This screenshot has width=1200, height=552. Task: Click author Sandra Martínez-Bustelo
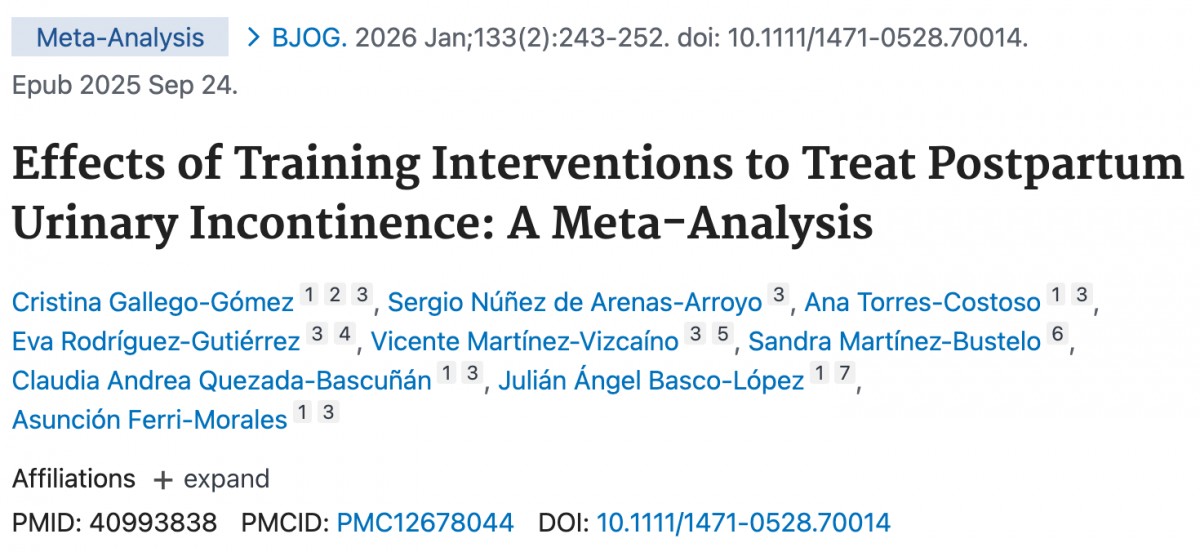click(894, 341)
